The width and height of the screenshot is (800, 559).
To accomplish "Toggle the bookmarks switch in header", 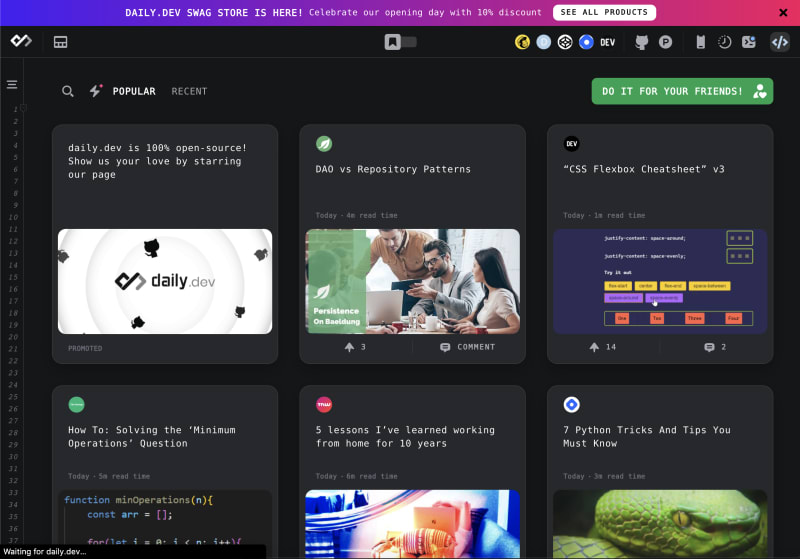I will click(401, 42).
